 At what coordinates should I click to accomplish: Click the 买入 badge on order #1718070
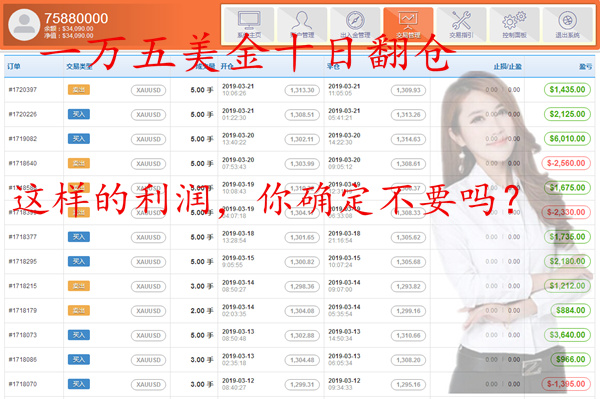click(79, 384)
